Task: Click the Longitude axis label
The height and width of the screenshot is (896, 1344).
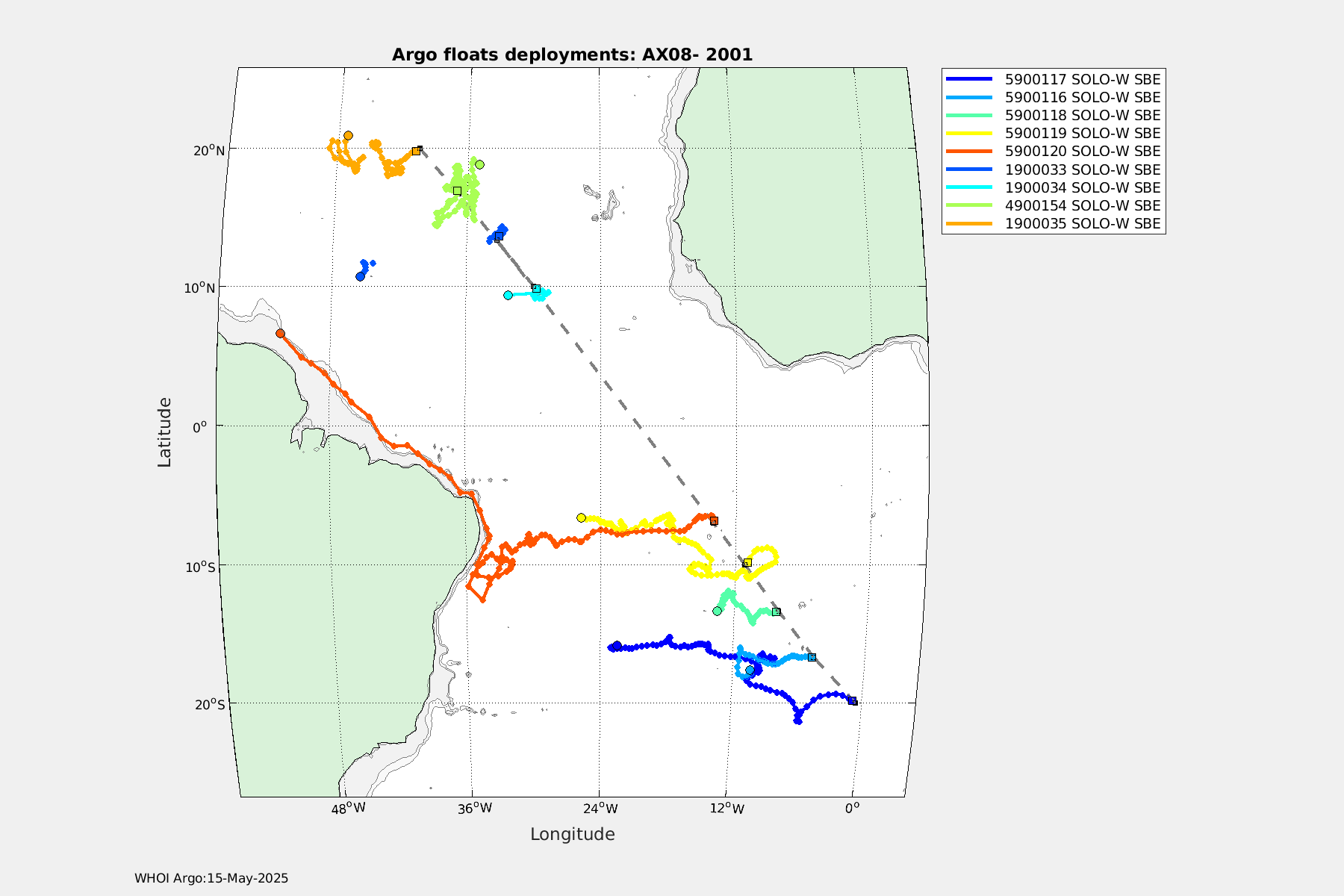Action: (573, 834)
